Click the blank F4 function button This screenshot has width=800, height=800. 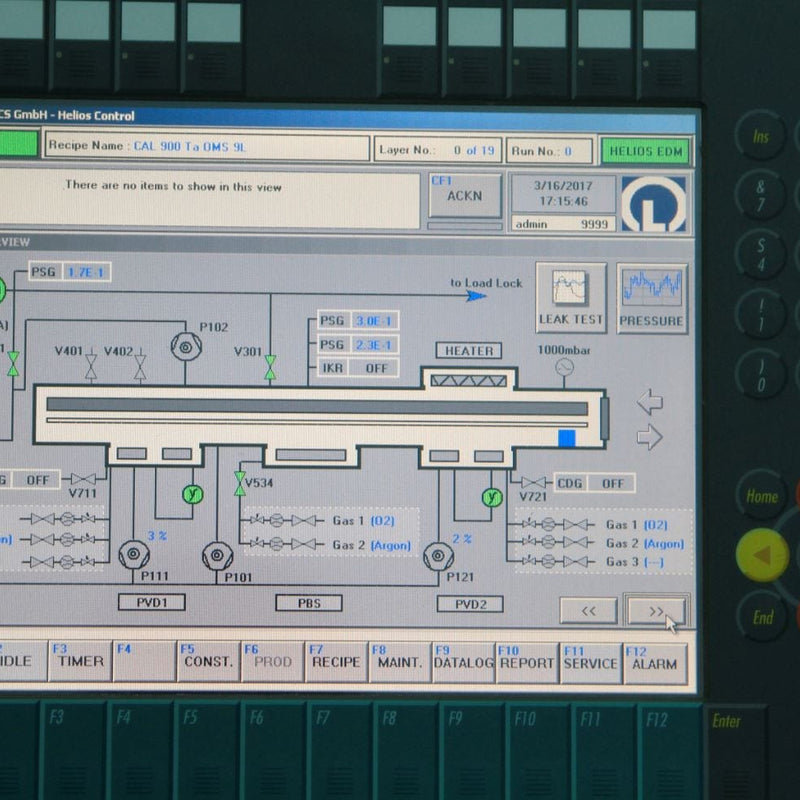(144, 660)
